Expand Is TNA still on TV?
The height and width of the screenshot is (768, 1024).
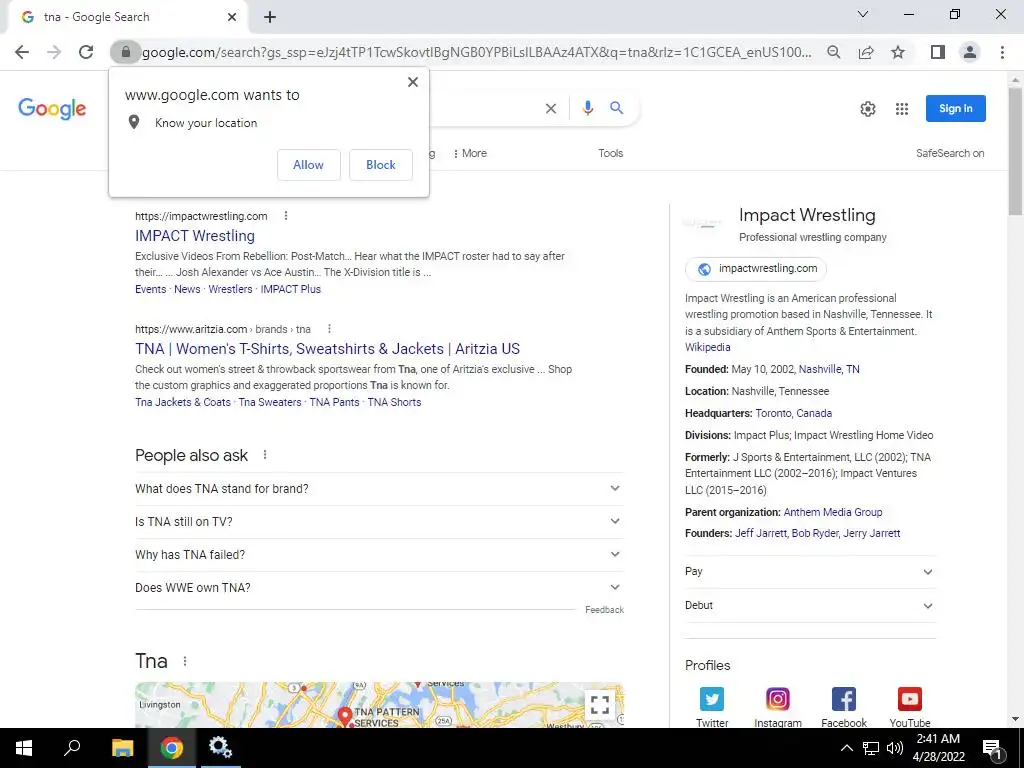[379, 522]
